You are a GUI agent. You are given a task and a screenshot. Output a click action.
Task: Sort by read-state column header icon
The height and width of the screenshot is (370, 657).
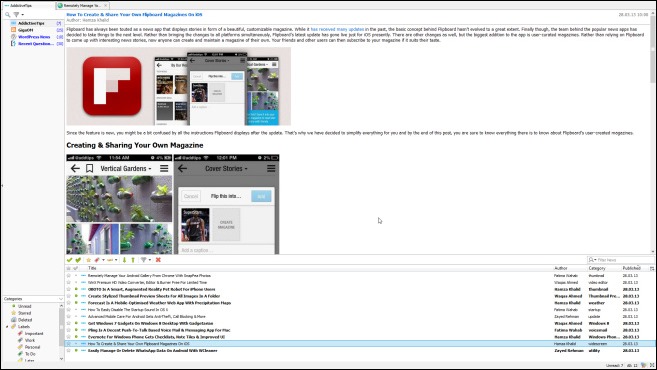pos(76,268)
